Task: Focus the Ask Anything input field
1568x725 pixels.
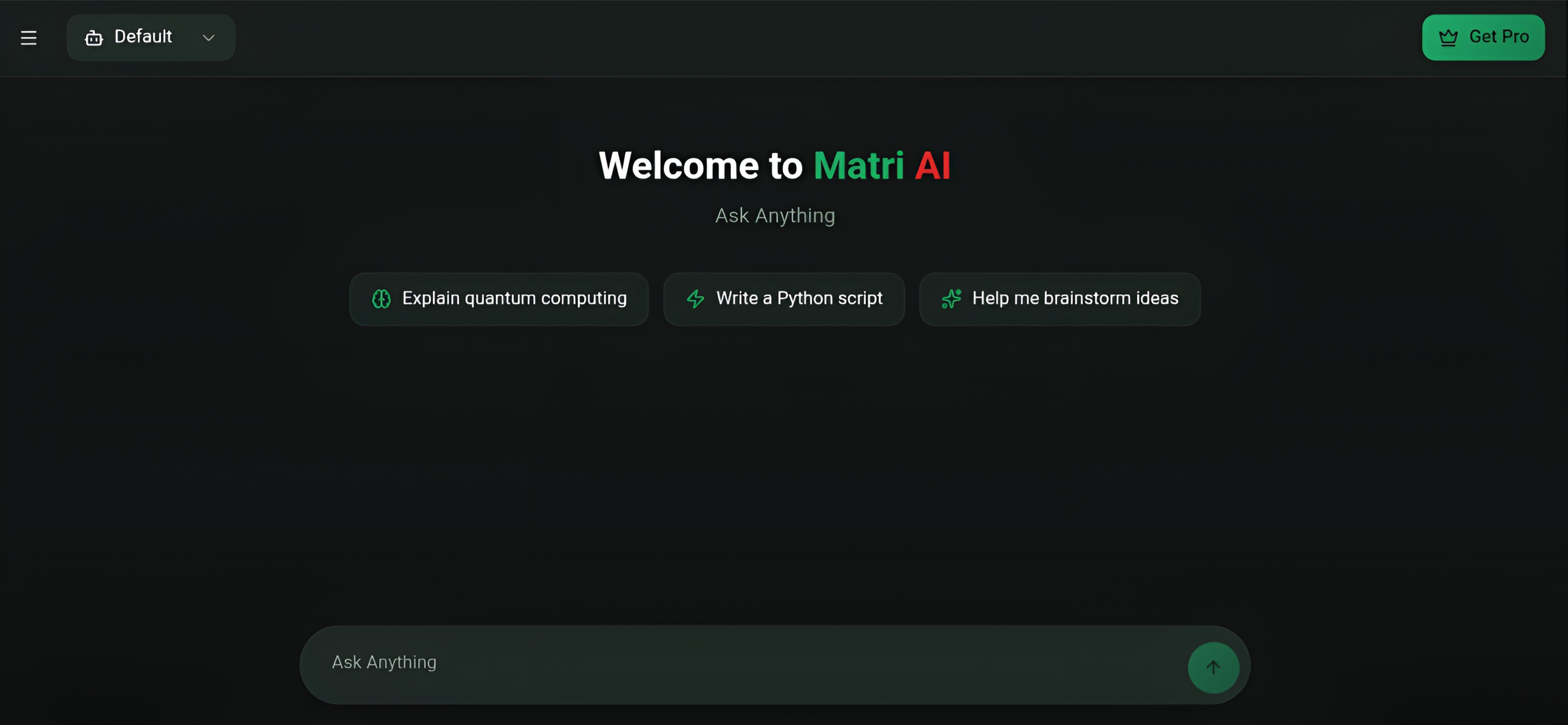Action: click(x=730, y=663)
